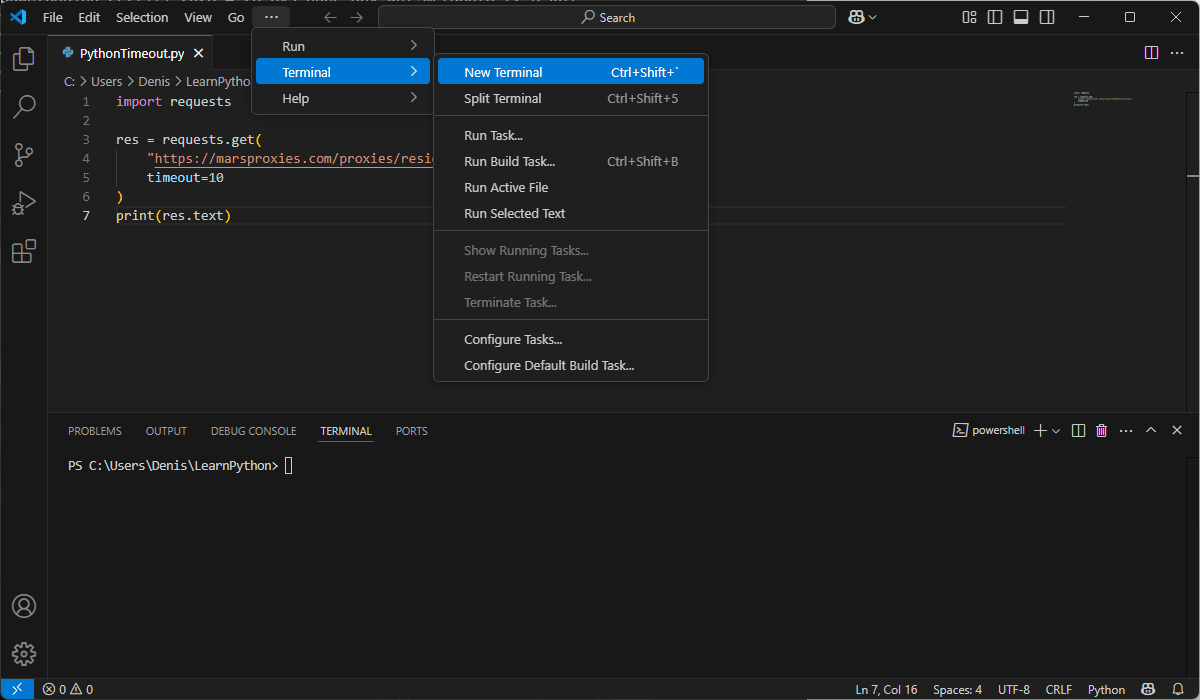Image resolution: width=1200 pixels, height=700 pixels.
Task: Open the terminal launch profile dropdown arrow
Action: [1056, 431]
